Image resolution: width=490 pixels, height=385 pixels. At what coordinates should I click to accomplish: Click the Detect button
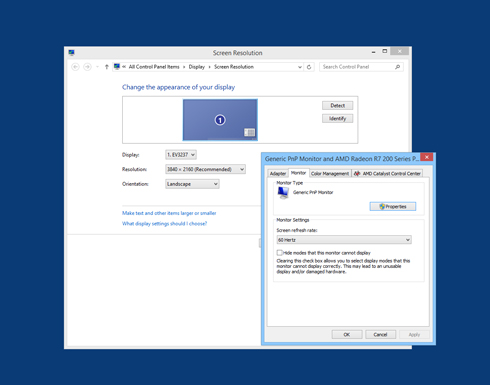pos(337,105)
